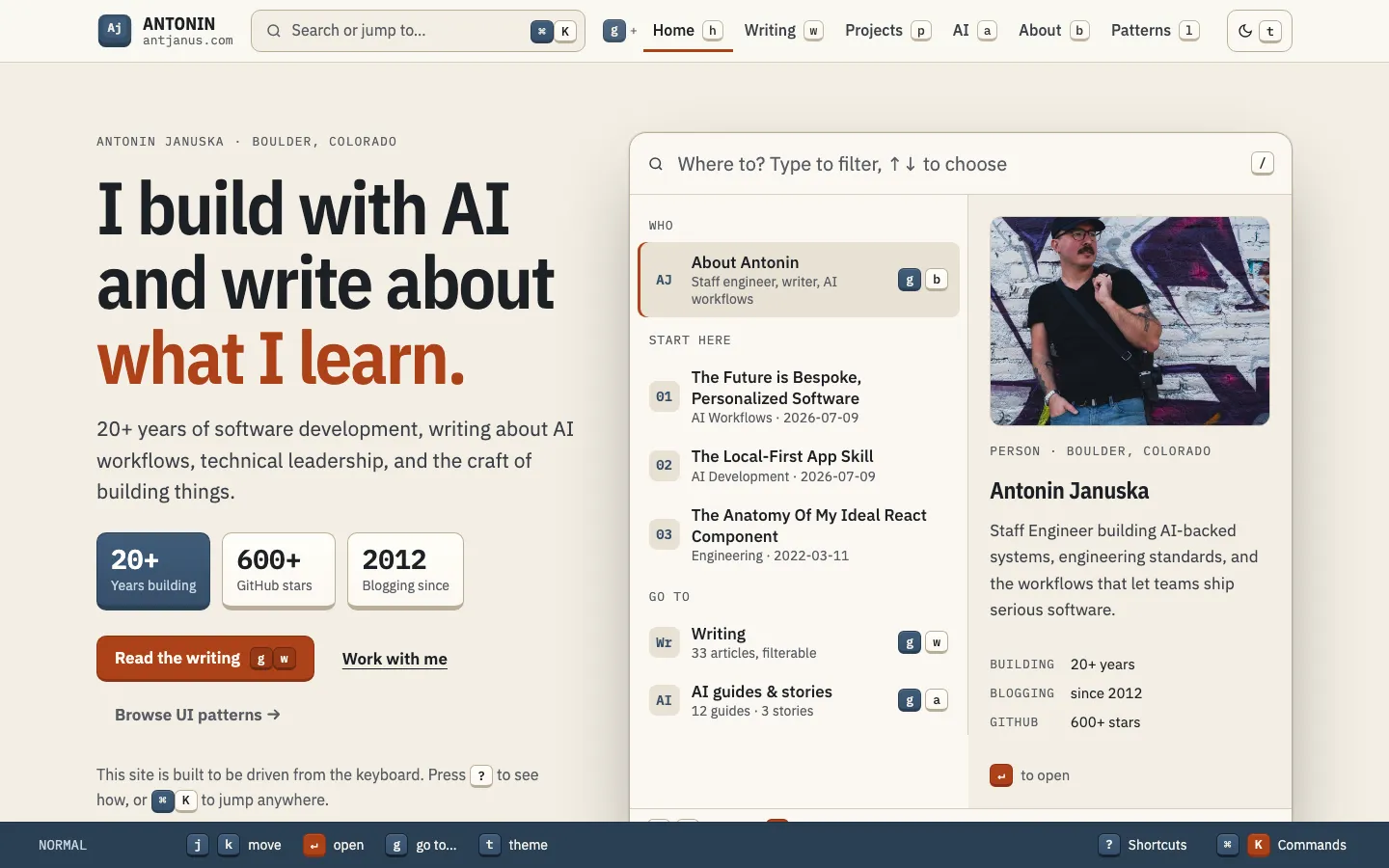
Task: Go to the Writing nav item
Action: pyautogui.click(x=783, y=31)
